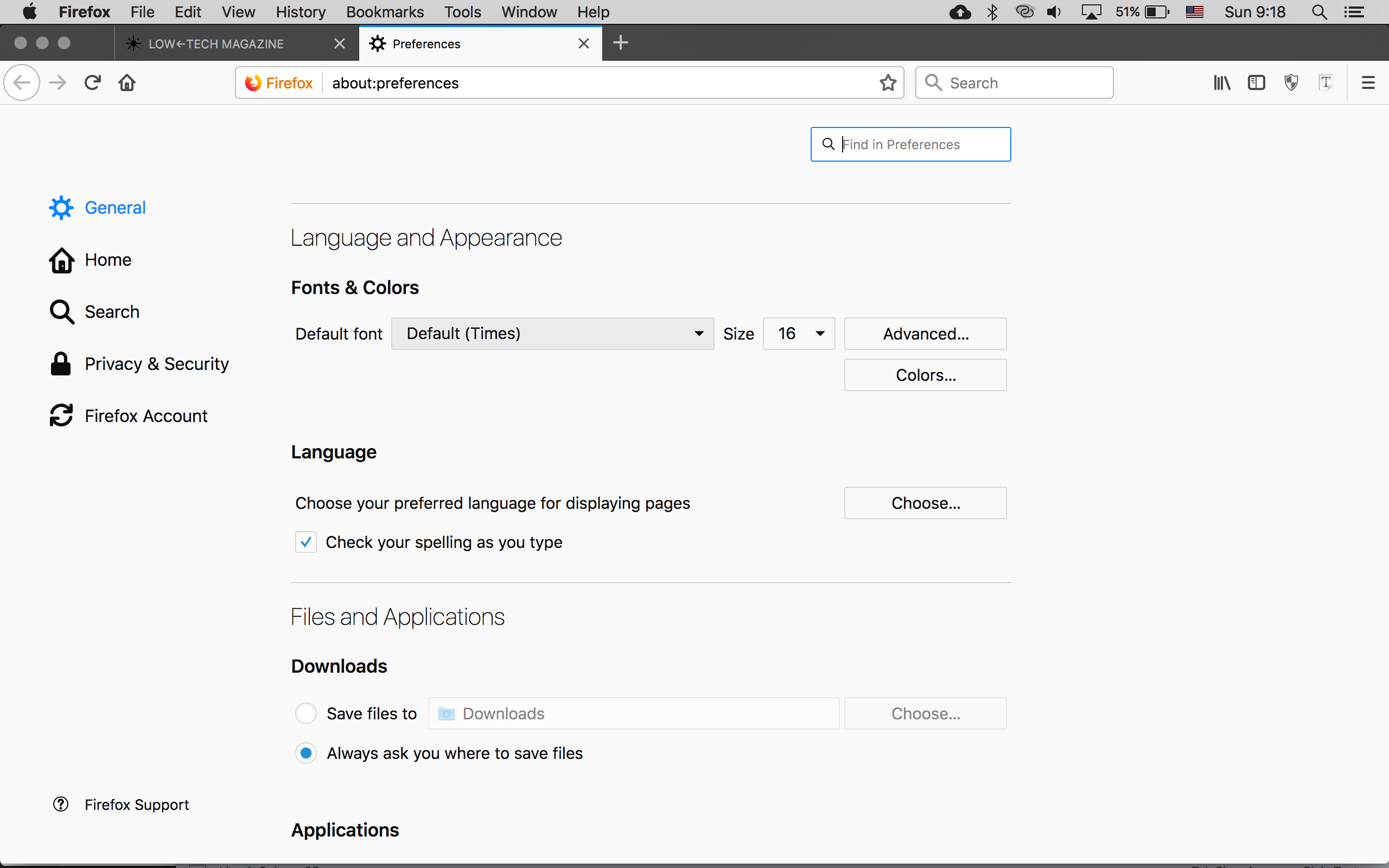Click the Language Choose button
The width and height of the screenshot is (1389, 868).
coord(925,503)
